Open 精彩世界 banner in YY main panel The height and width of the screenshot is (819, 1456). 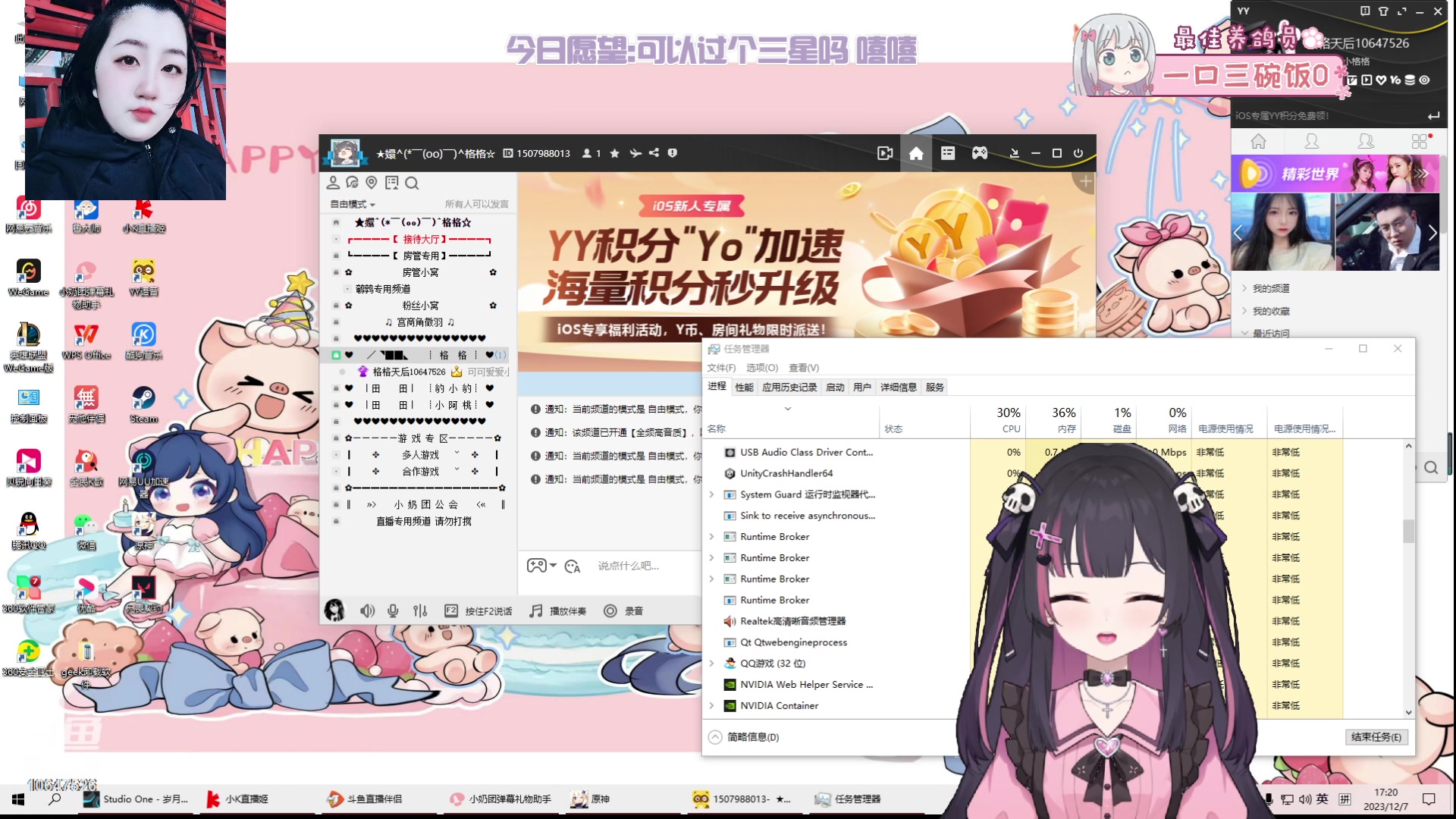[1335, 174]
